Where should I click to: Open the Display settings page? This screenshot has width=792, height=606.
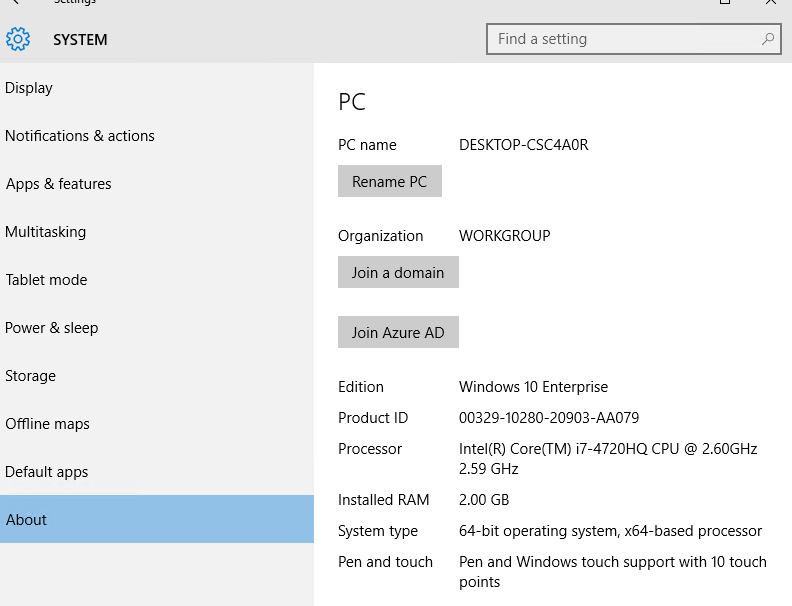click(157, 88)
